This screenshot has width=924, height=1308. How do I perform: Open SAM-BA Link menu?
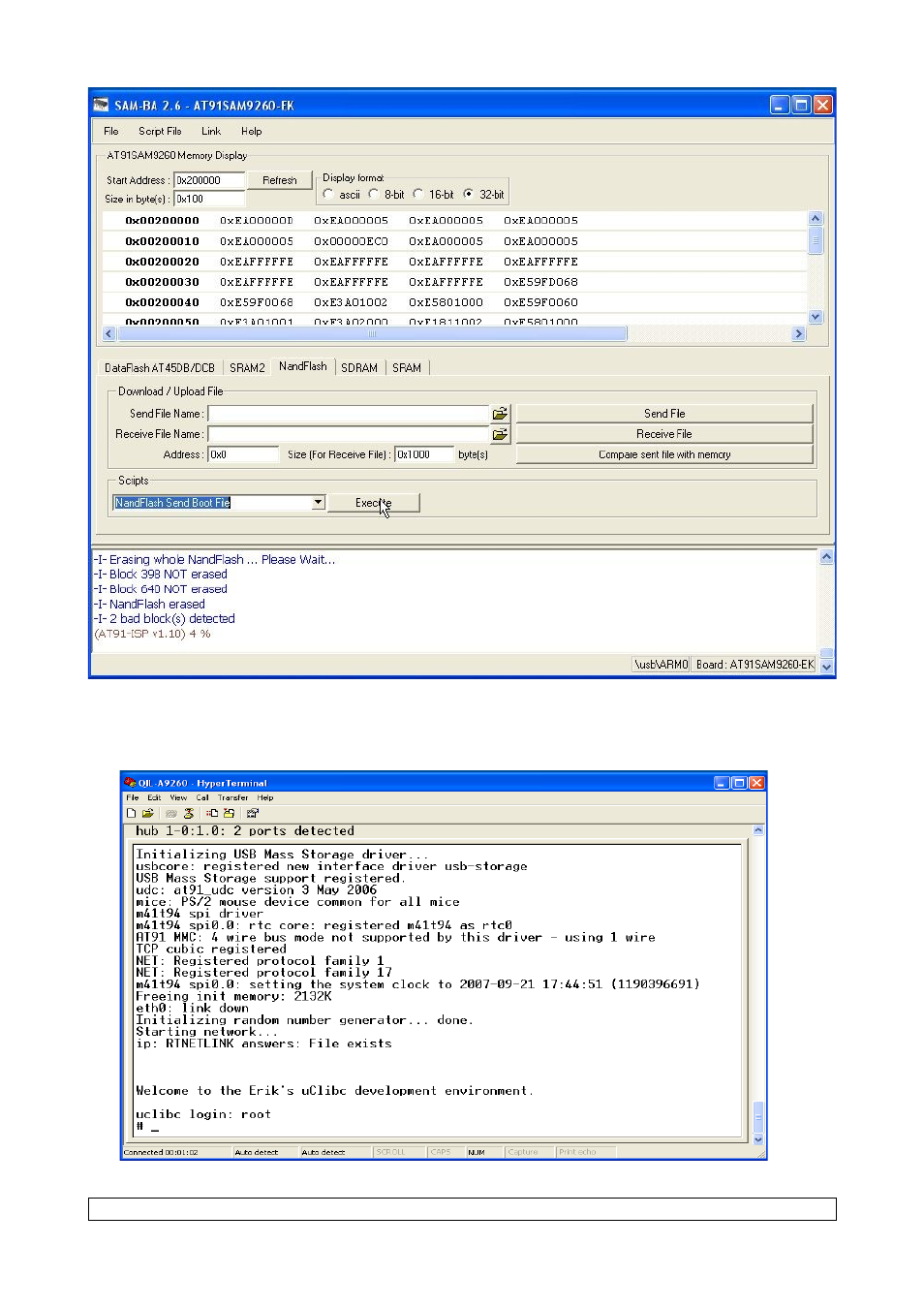211,131
